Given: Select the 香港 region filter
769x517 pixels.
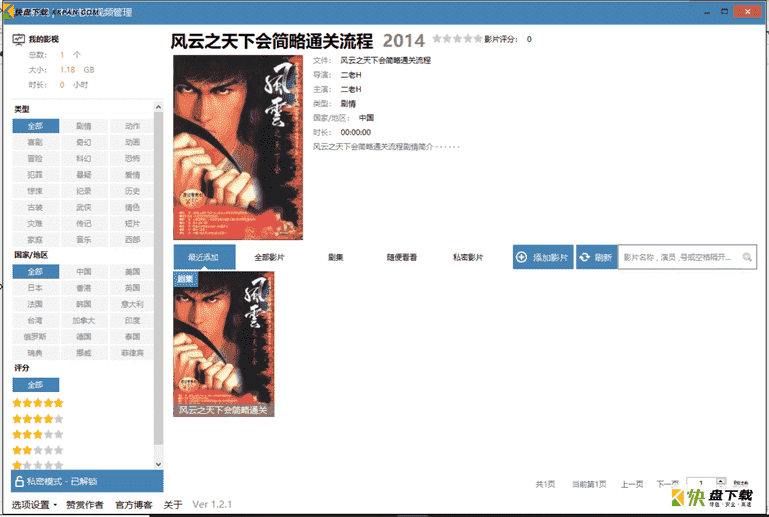Looking at the screenshot, I should 84,288.
